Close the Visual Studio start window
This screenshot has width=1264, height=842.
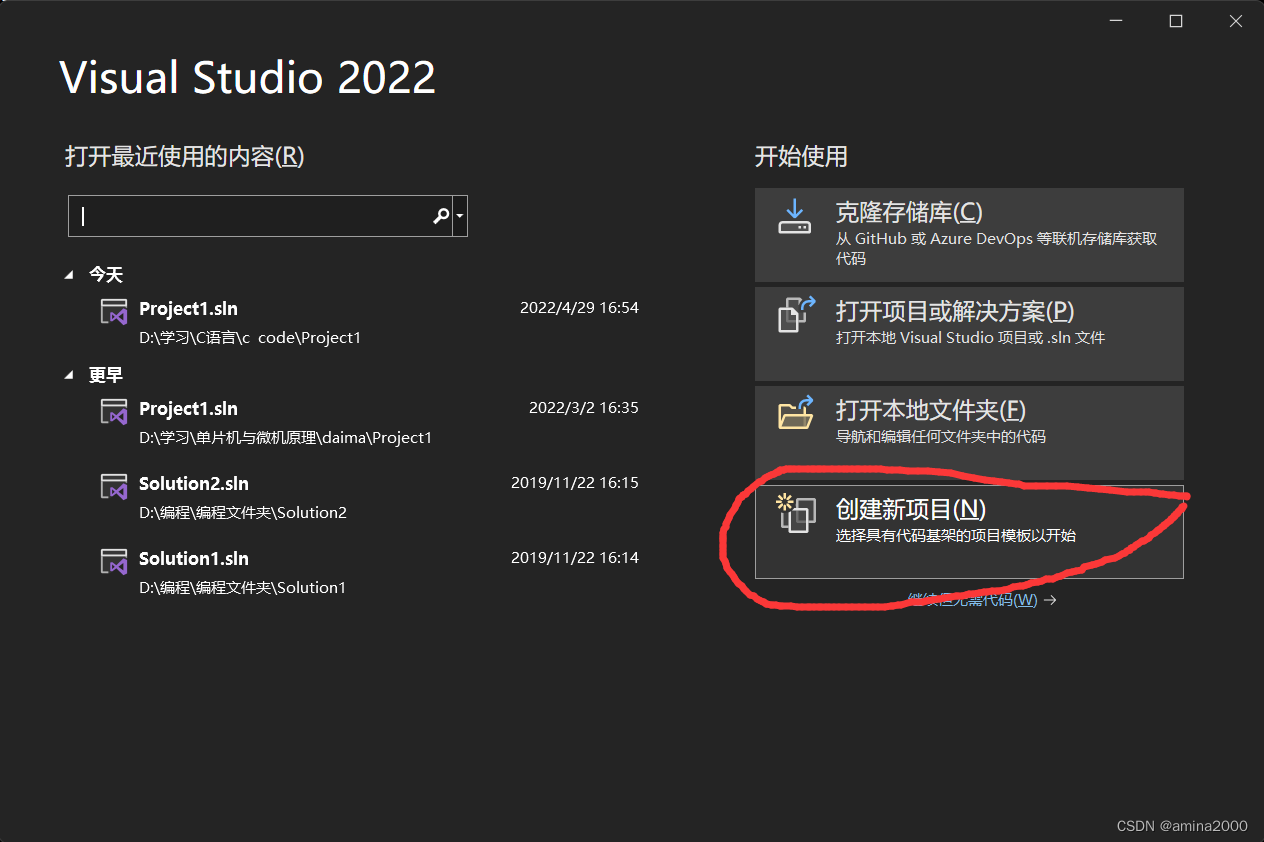[x=1236, y=21]
